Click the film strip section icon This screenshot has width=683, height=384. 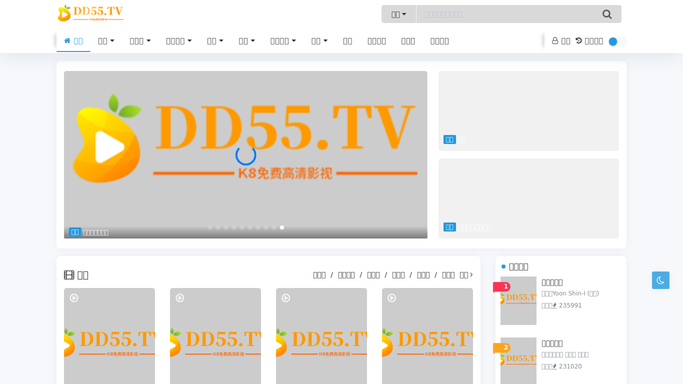click(69, 275)
